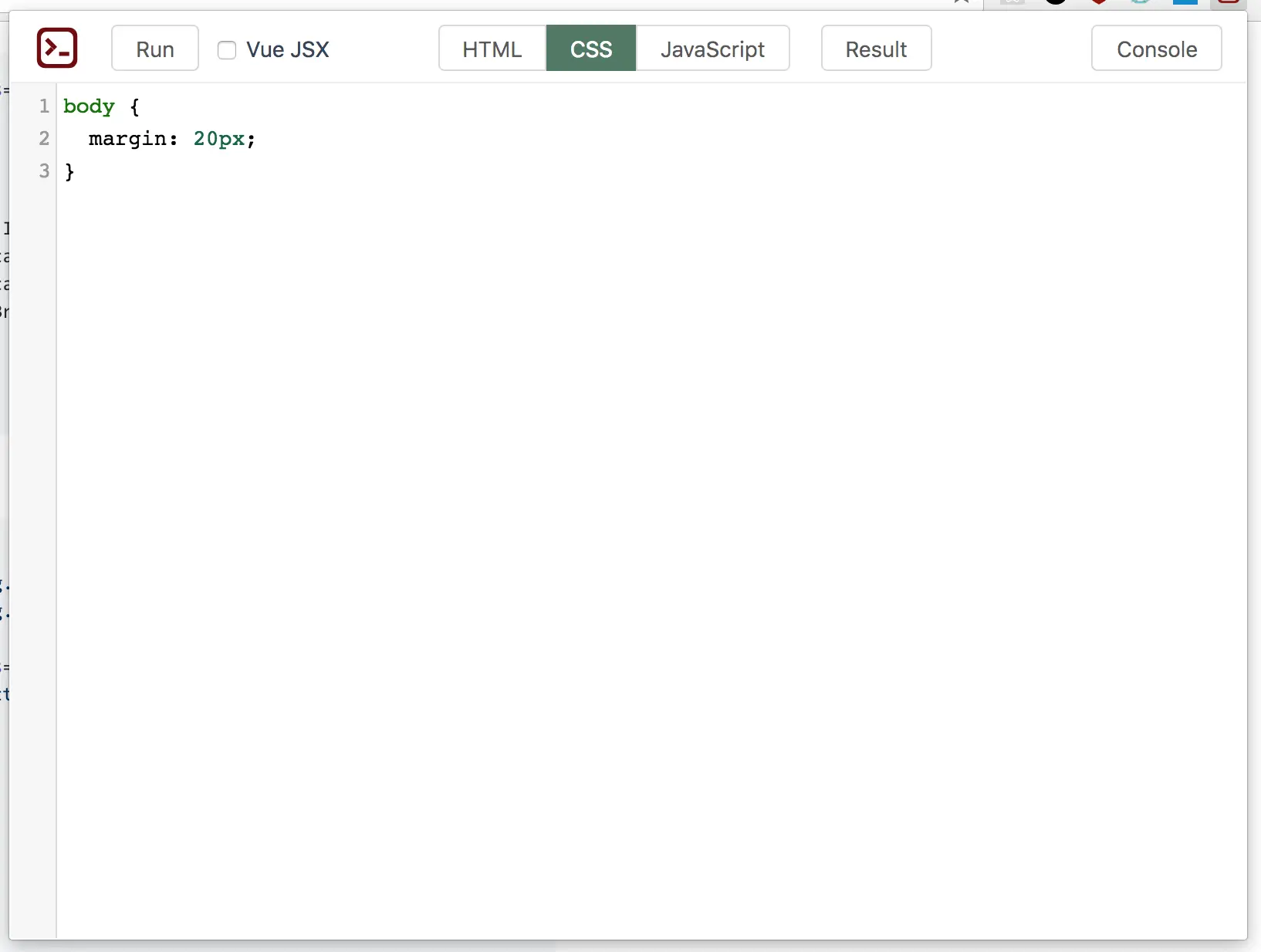
Task: Click the 'margin' property on line 2
Action: point(128,139)
